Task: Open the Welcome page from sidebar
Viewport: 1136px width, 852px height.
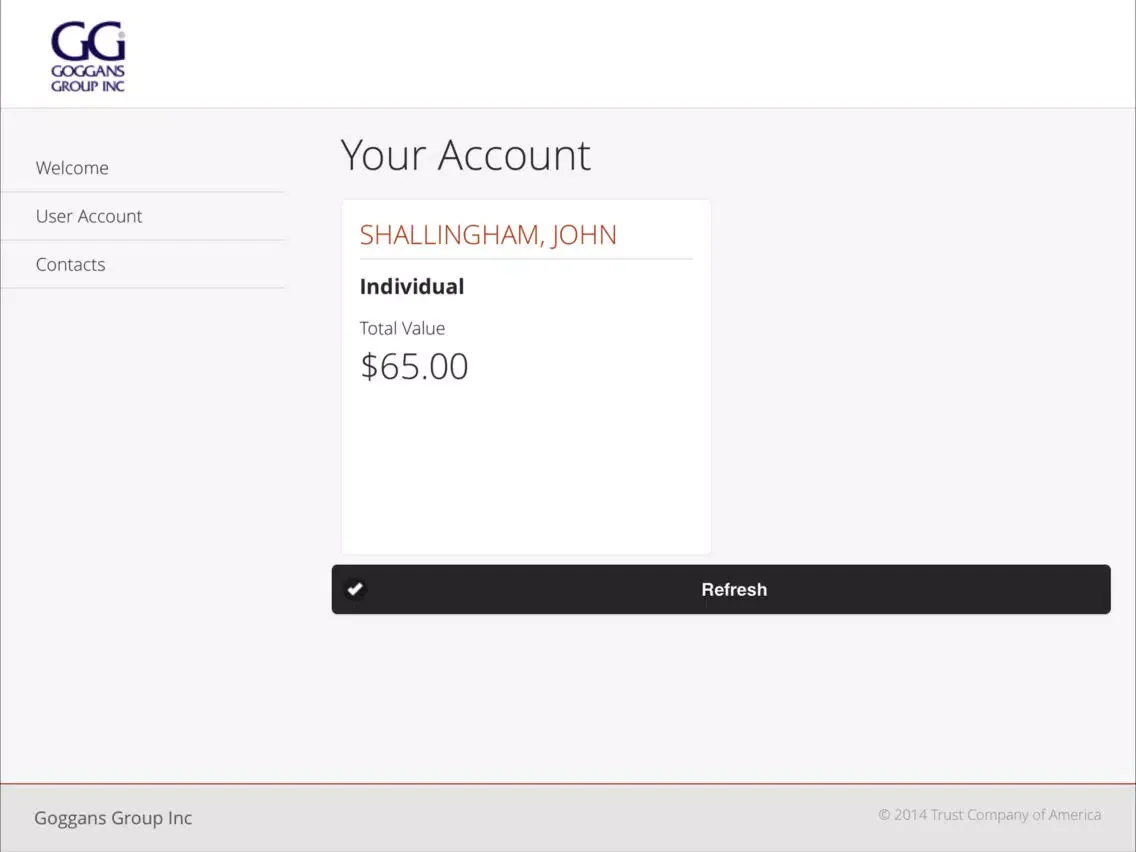Action: [x=72, y=168]
